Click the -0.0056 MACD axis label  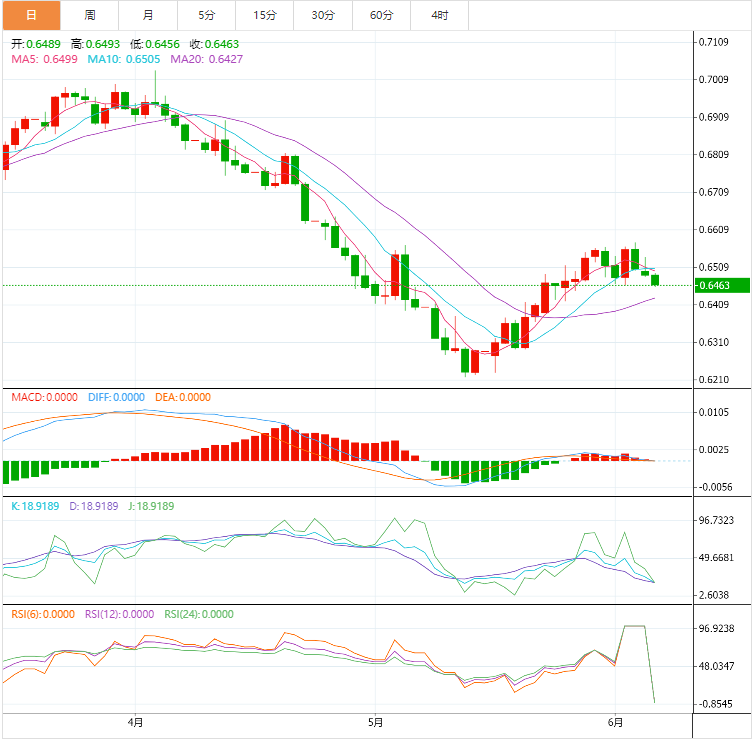click(715, 488)
